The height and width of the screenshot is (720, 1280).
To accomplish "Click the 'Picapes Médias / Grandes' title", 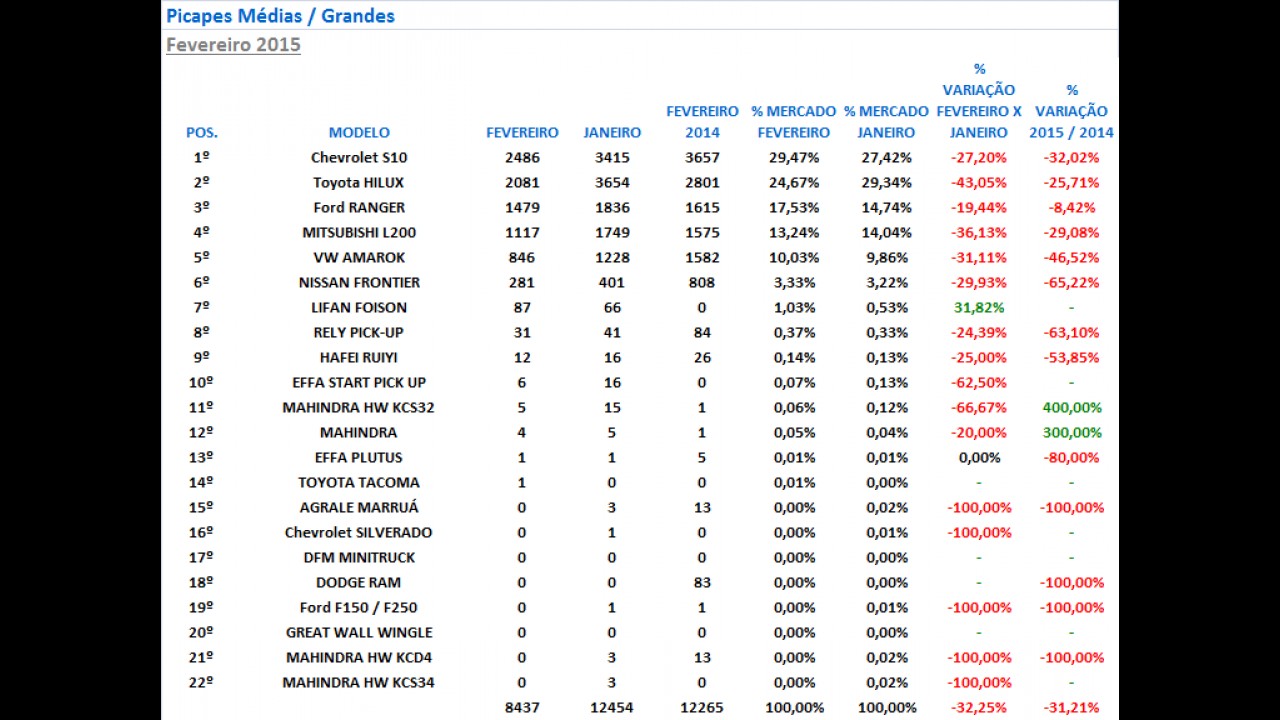I will click(280, 16).
